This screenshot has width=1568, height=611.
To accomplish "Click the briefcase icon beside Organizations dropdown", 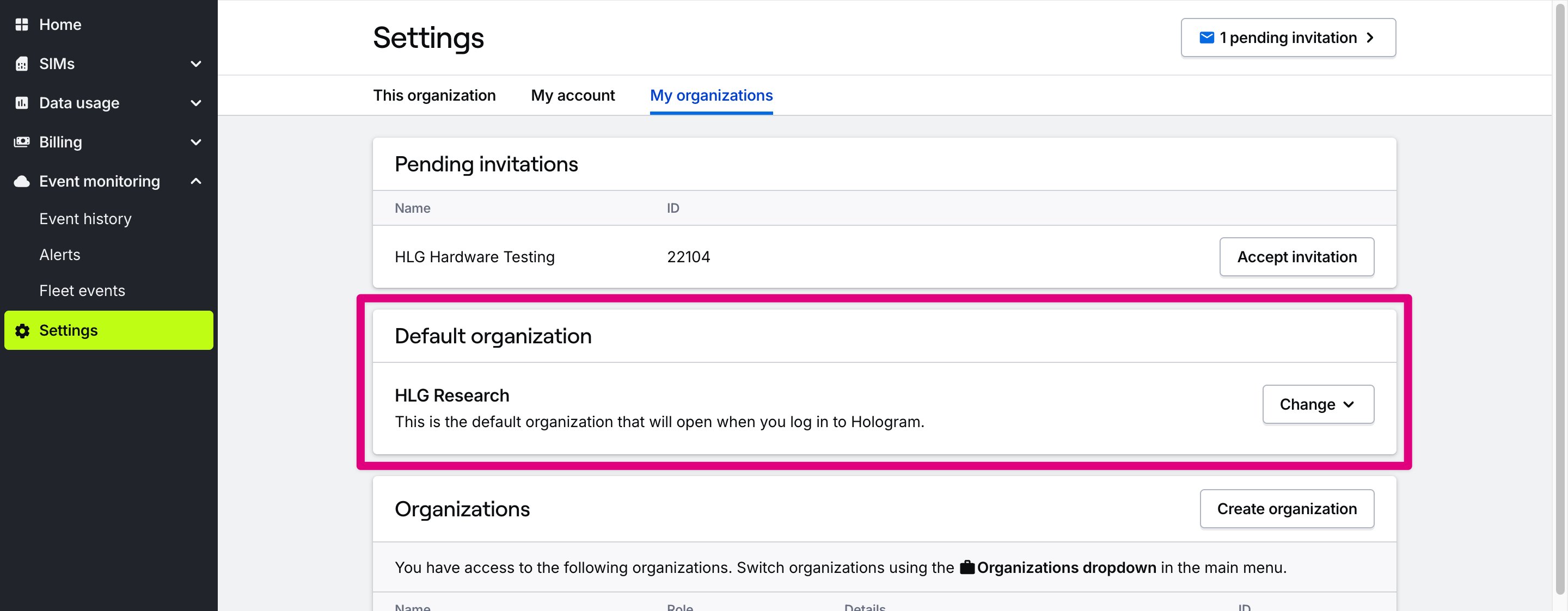I will click(x=967, y=567).
